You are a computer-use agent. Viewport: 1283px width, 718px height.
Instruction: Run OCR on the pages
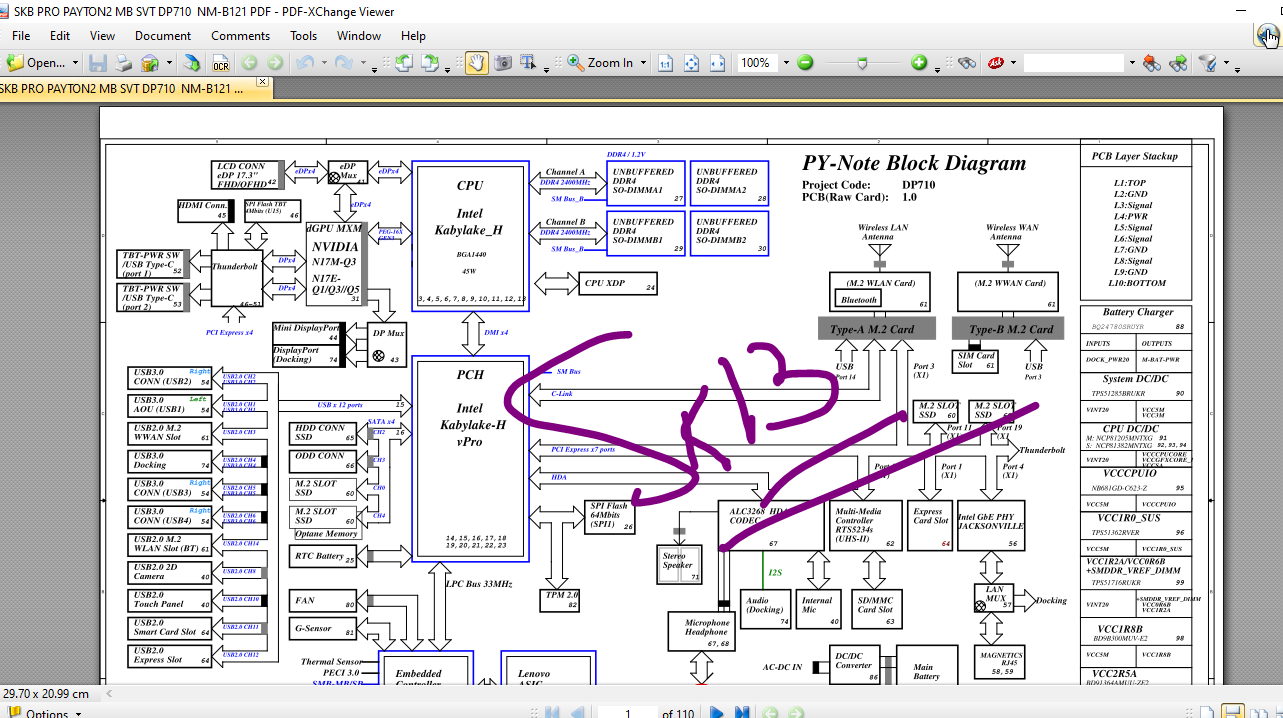pos(220,63)
